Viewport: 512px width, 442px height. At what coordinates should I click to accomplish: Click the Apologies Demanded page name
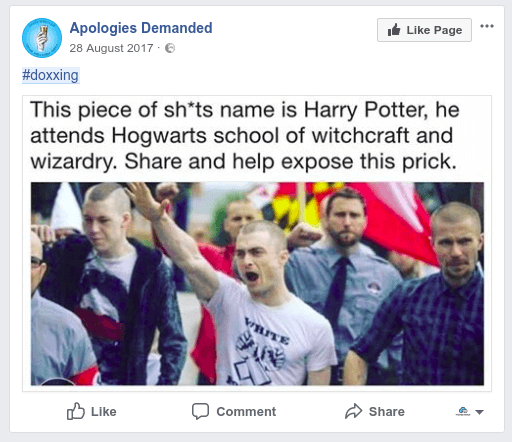point(141,28)
